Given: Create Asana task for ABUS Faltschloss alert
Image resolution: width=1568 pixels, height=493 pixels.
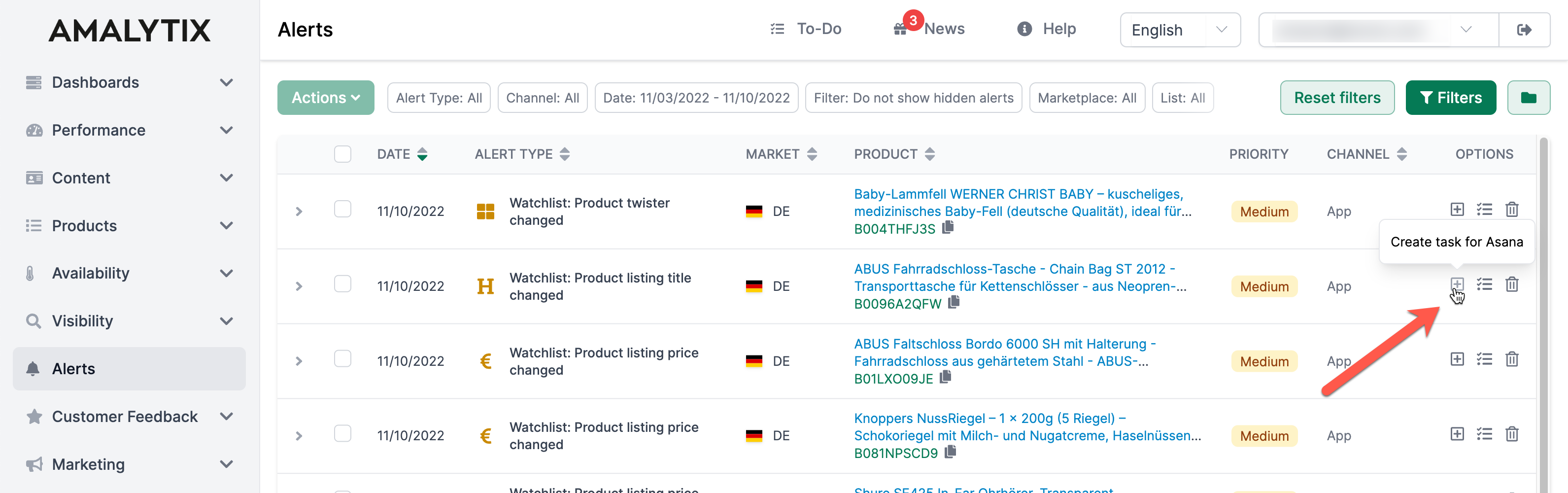Looking at the screenshot, I should click(1457, 359).
